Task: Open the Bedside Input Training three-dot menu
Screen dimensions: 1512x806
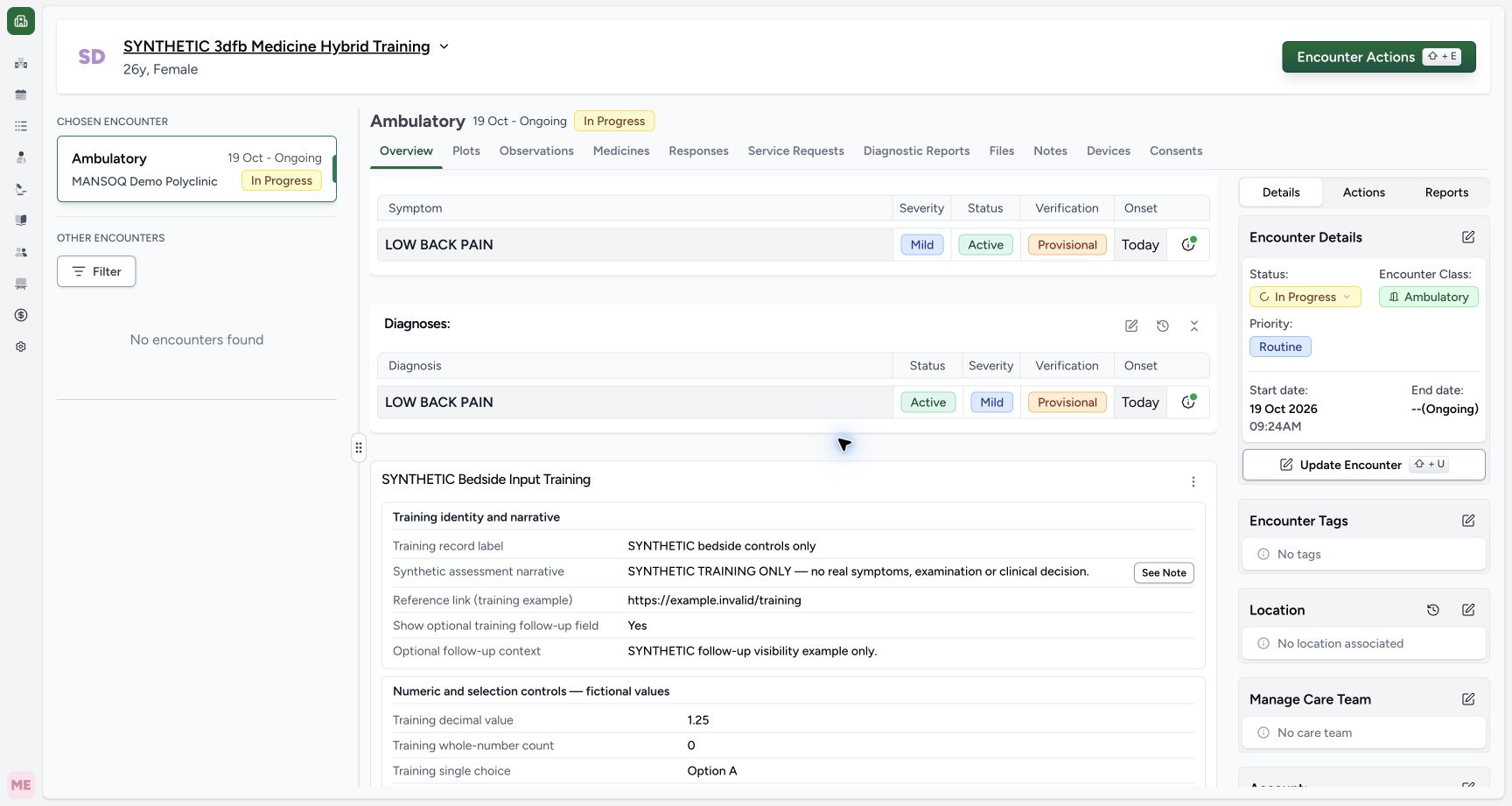Action: click(x=1193, y=482)
